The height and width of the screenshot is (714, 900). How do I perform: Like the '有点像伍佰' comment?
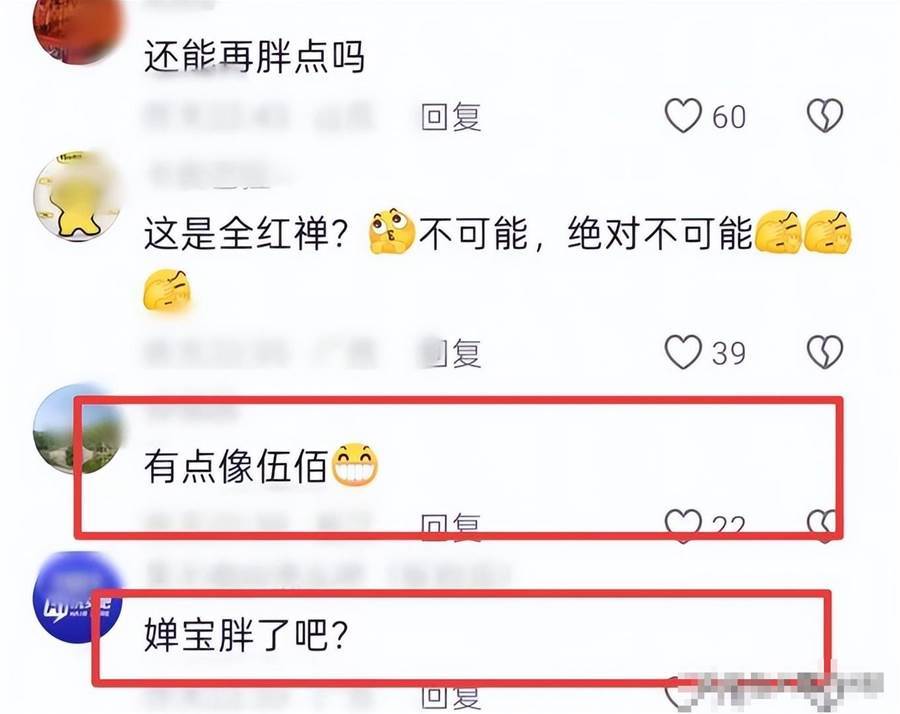(683, 525)
